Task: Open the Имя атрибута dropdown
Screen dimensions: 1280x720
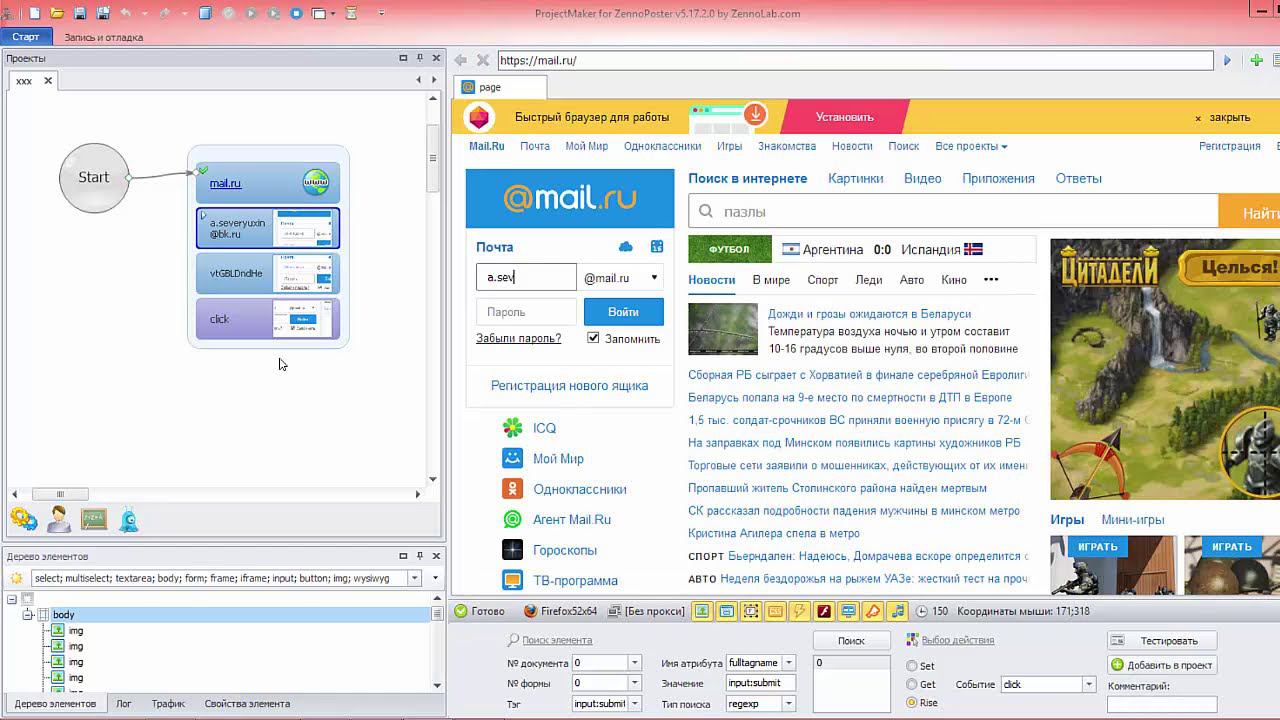Action: (789, 663)
